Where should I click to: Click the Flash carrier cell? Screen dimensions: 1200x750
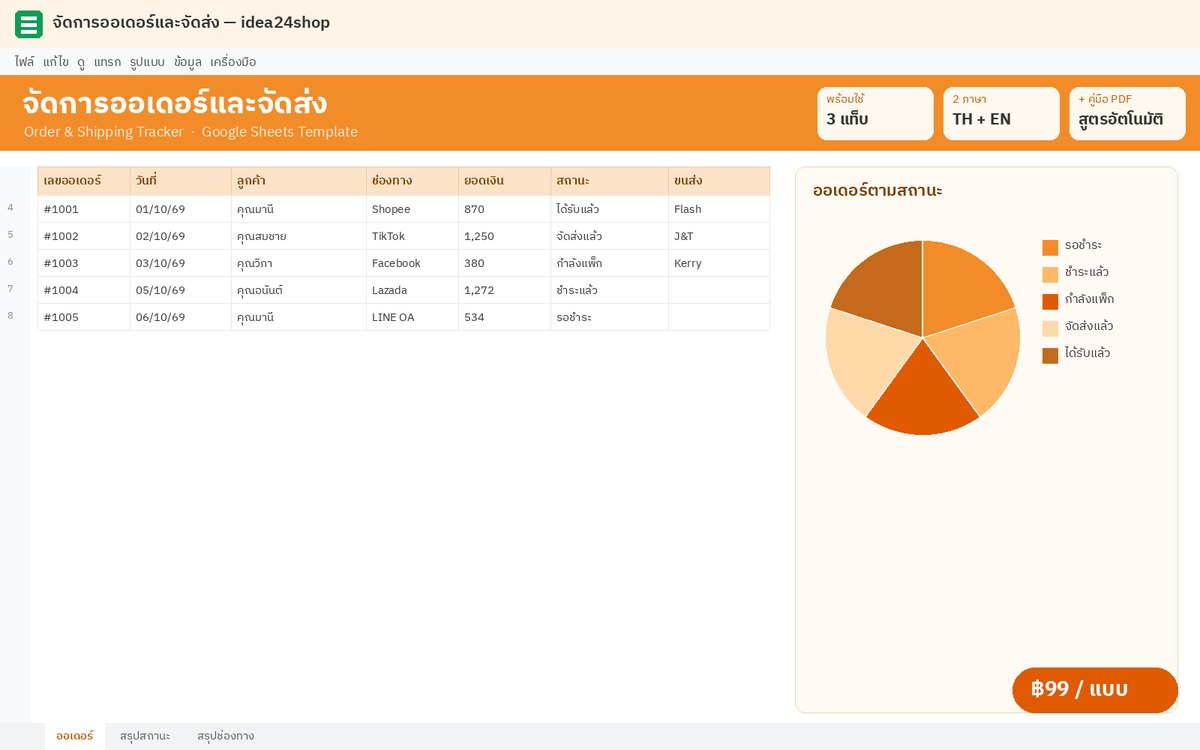point(719,209)
